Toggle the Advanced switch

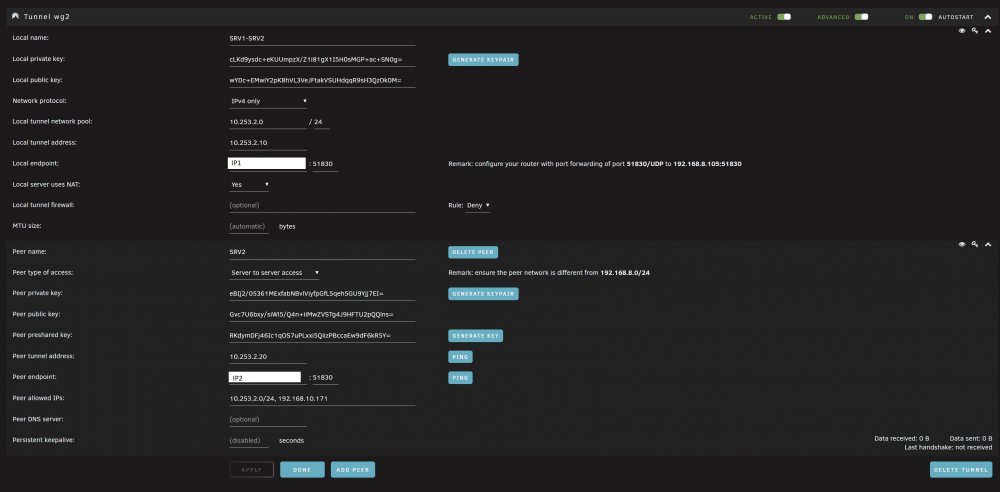tap(862, 17)
